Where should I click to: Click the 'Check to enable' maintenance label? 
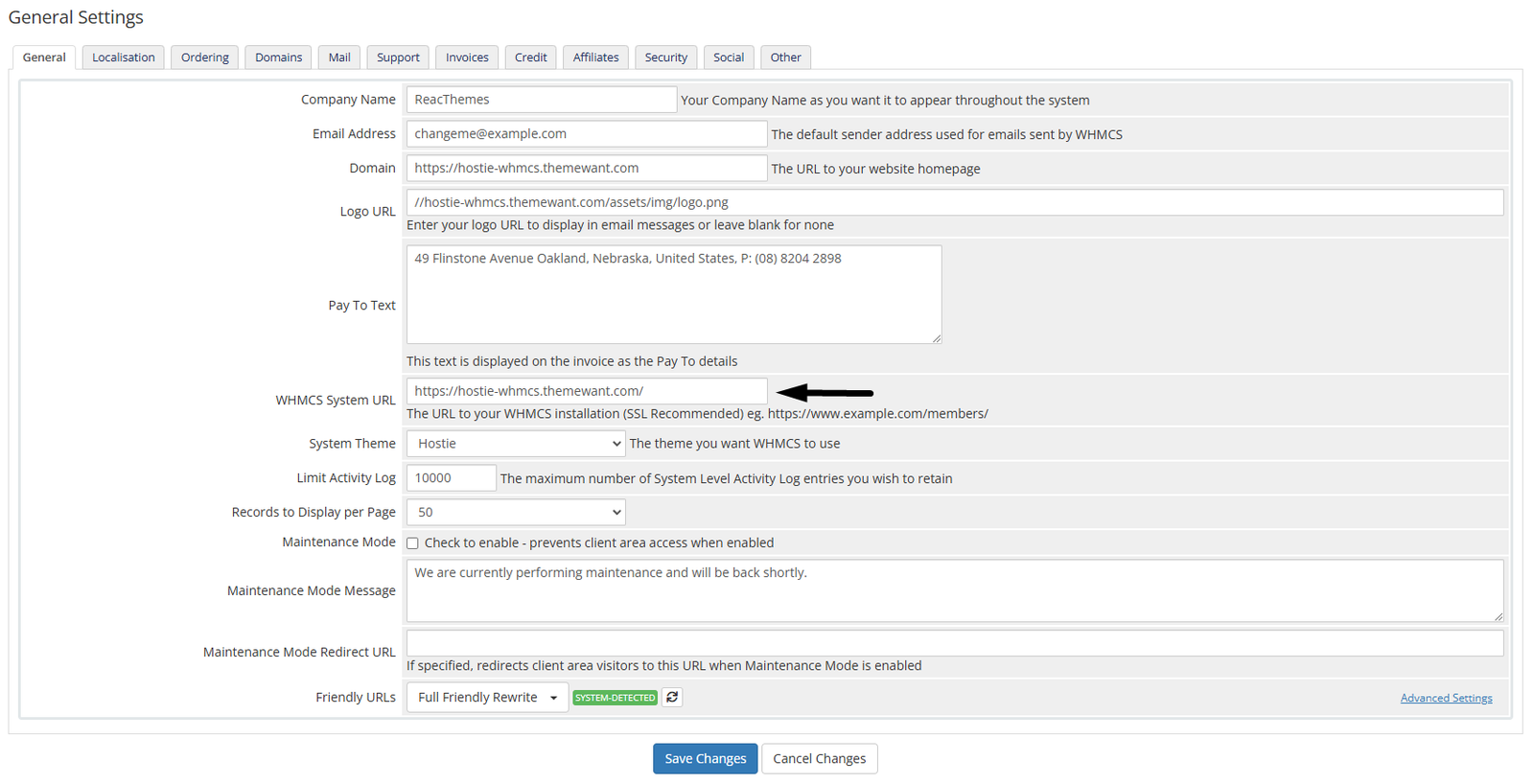[599, 543]
